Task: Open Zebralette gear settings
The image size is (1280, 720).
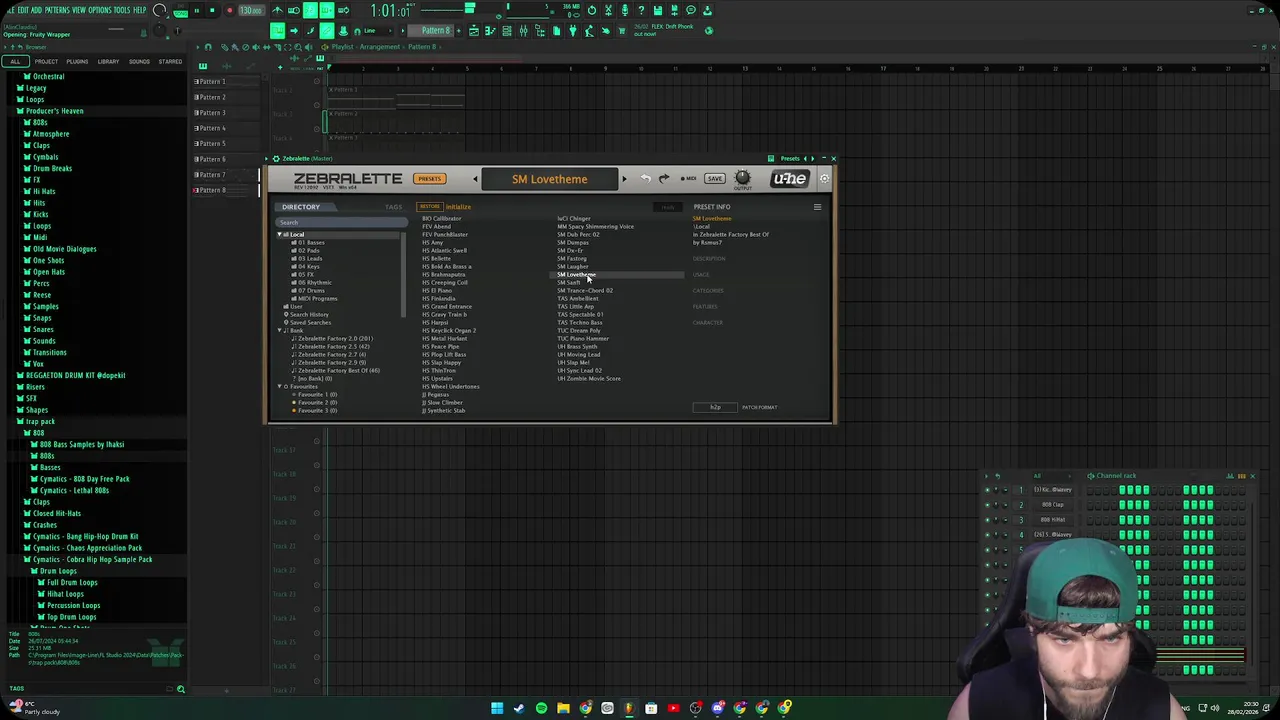Action: tap(824, 179)
